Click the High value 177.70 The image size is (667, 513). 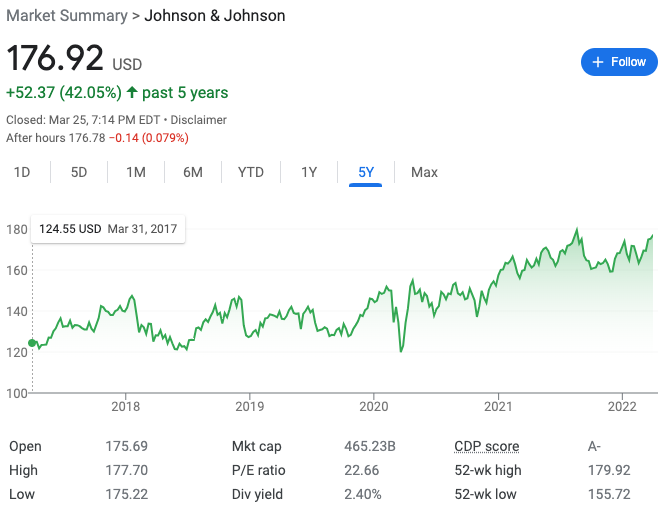[x=126, y=470]
